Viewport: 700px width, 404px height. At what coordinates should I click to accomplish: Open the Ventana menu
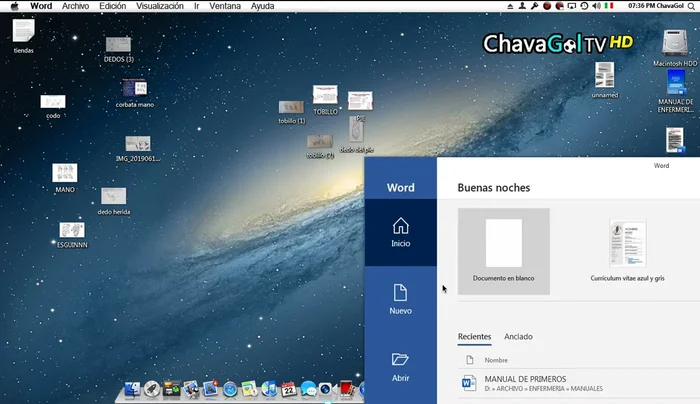click(224, 6)
